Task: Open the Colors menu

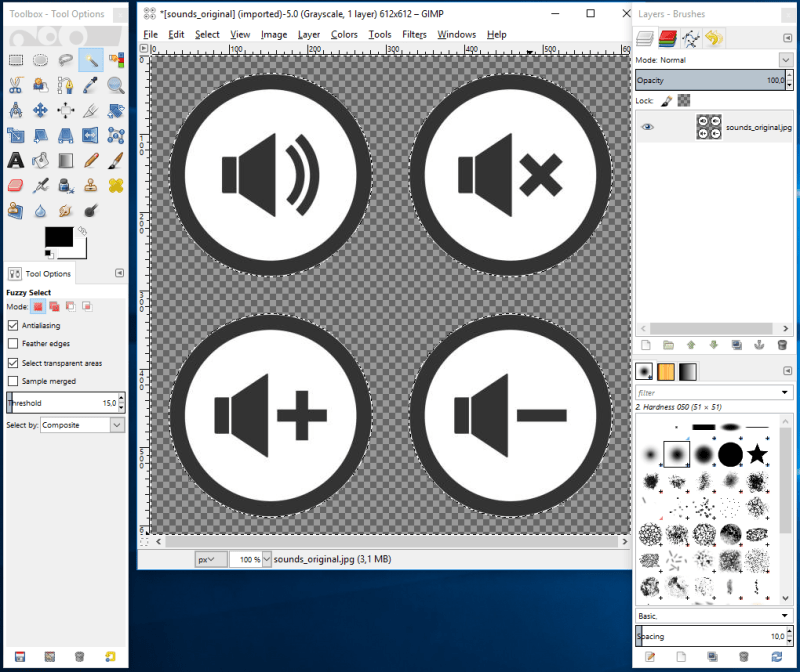Action: (344, 34)
